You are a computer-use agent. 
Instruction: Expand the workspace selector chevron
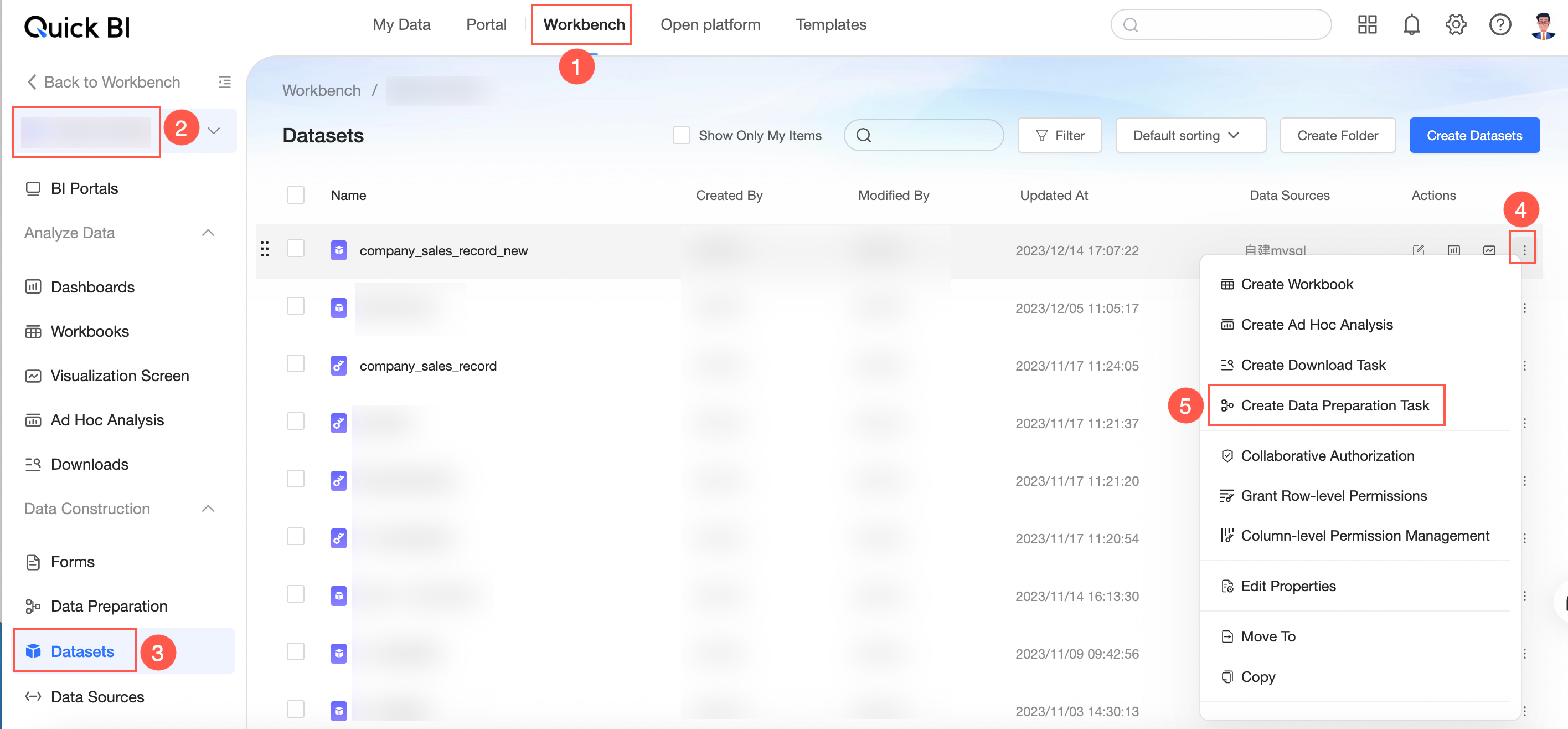pyautogui.click(x=214, y=131)
